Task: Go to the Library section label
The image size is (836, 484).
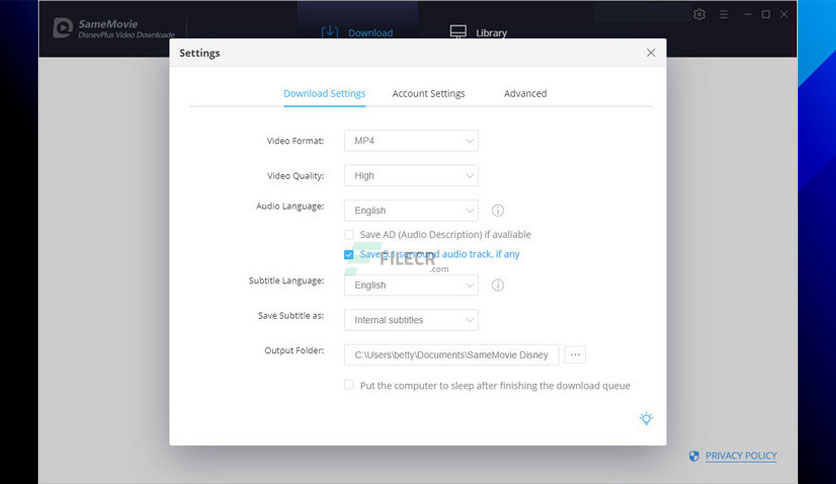Action: [x=491, y=33]
